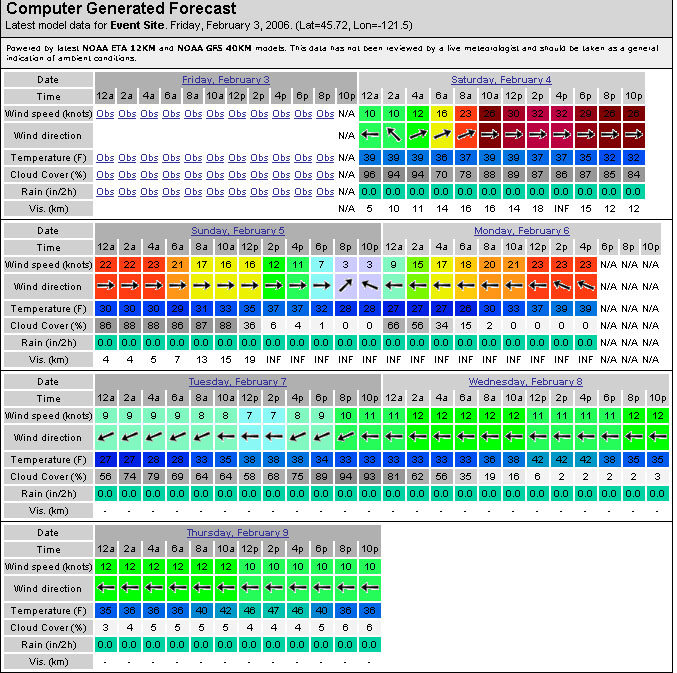Open Friday 4a Cloud Cover Obs link
Viewport: 677px width, 673px height.
point(149,175)
